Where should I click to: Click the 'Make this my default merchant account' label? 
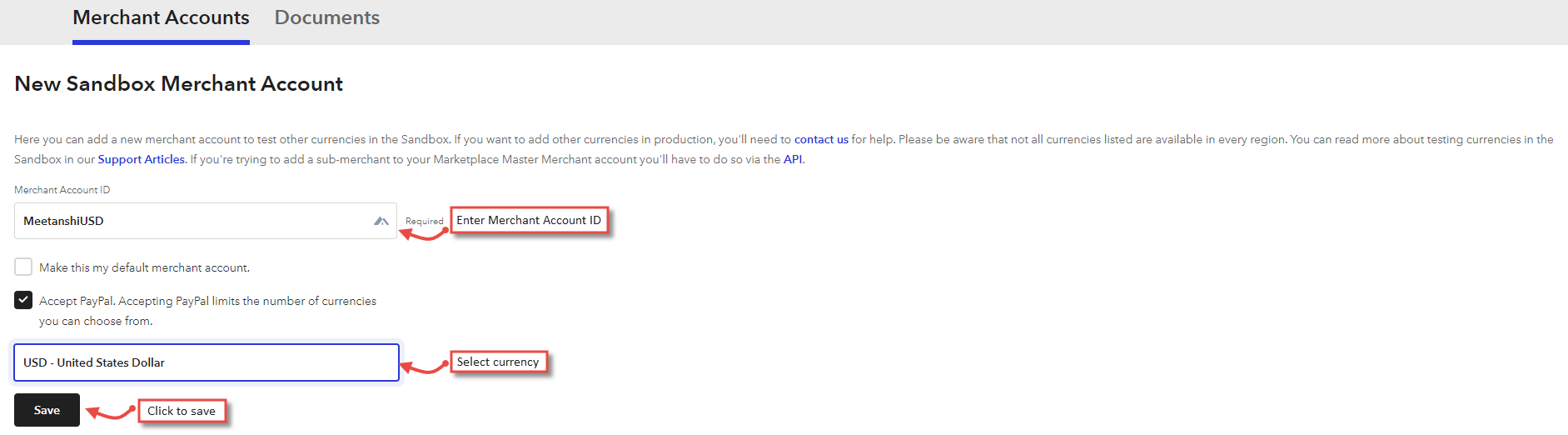click(144, 267)
